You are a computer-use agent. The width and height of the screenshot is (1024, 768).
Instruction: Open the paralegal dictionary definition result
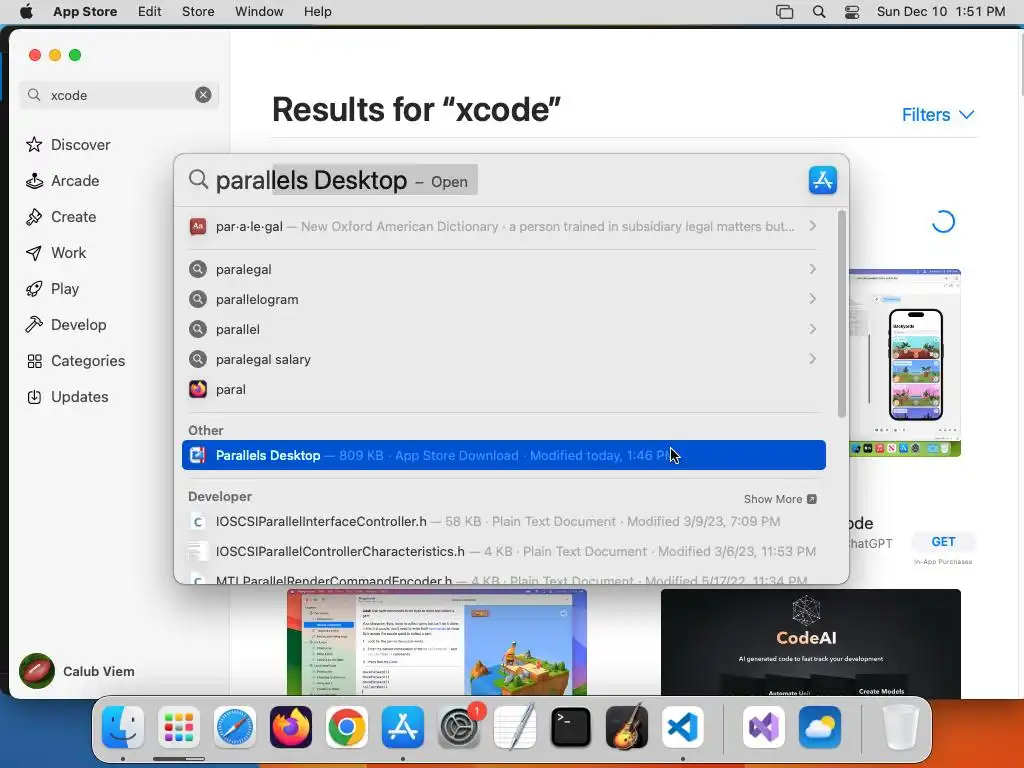pos(503,226)
